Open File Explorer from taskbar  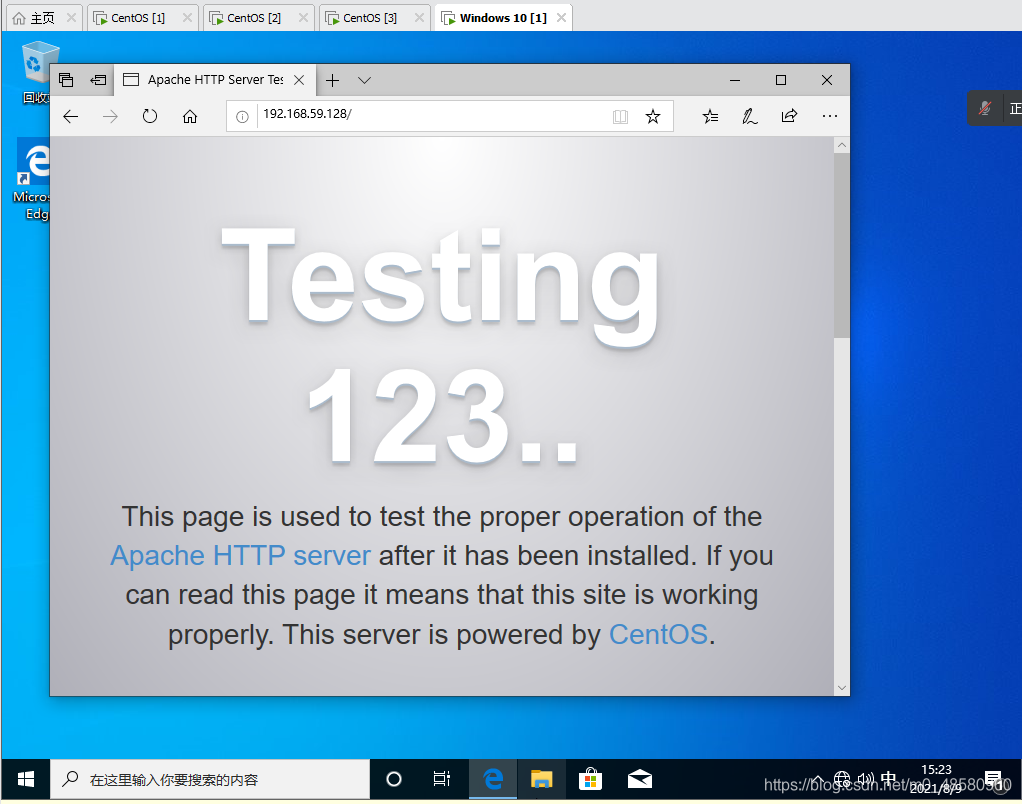point(542,779)
